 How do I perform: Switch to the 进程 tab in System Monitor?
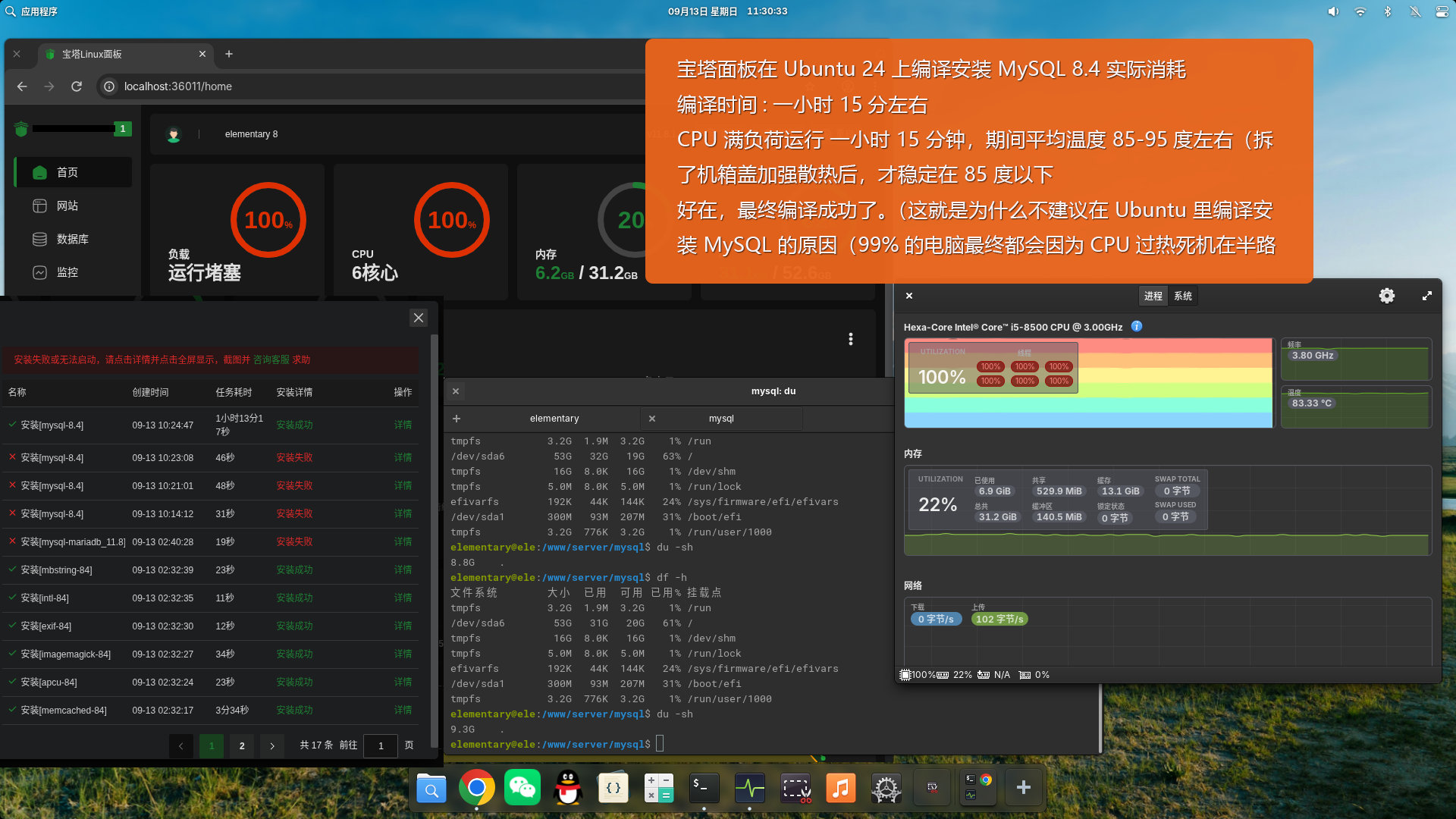tap(1153, 296)
